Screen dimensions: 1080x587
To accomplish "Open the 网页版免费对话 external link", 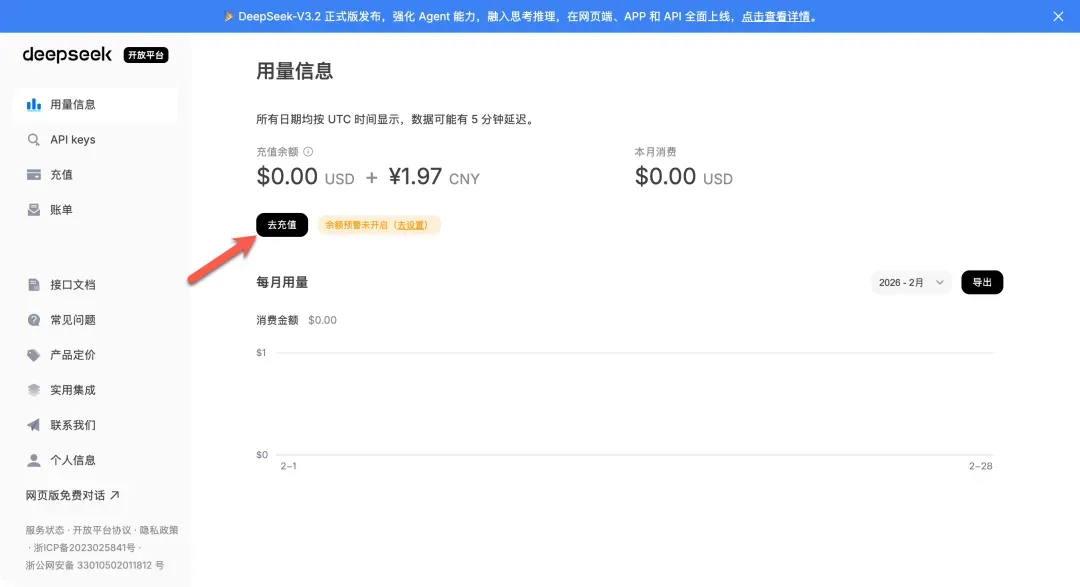I will [x=72, y=495].
